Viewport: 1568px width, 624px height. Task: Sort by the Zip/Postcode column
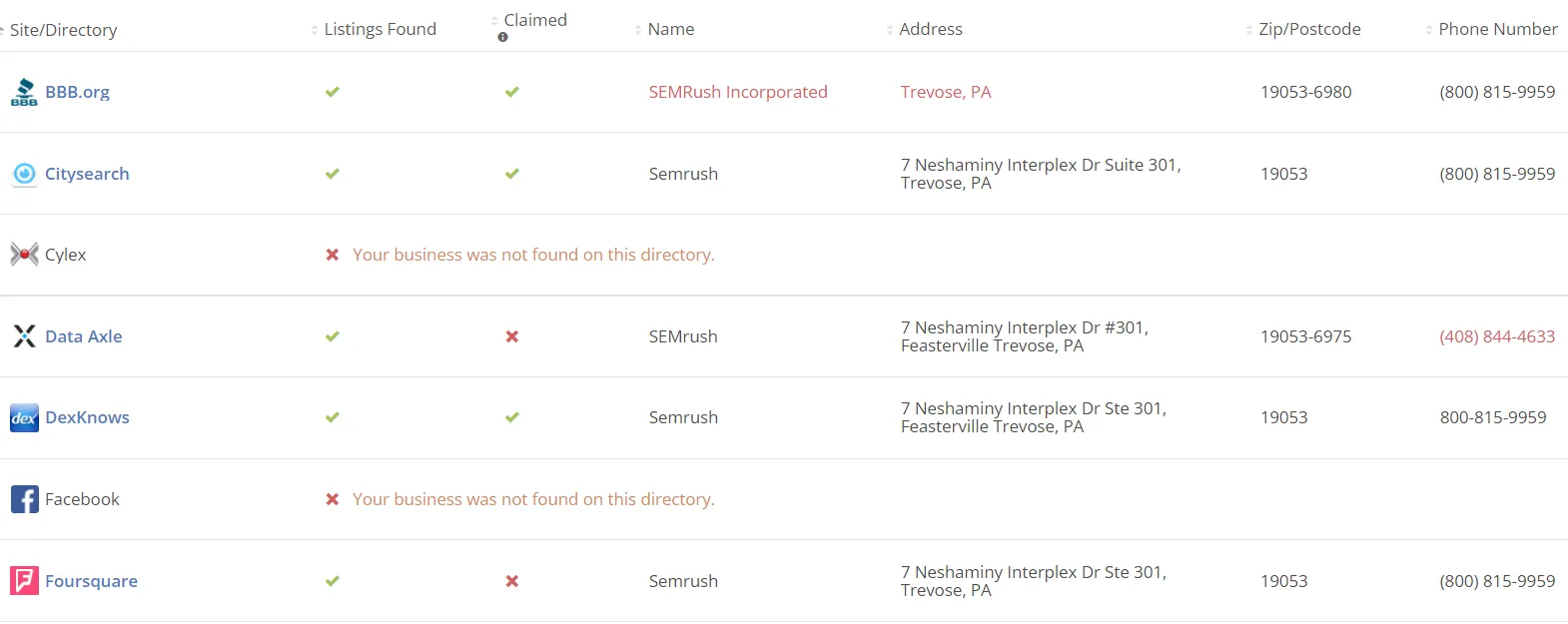[1308, 30]
